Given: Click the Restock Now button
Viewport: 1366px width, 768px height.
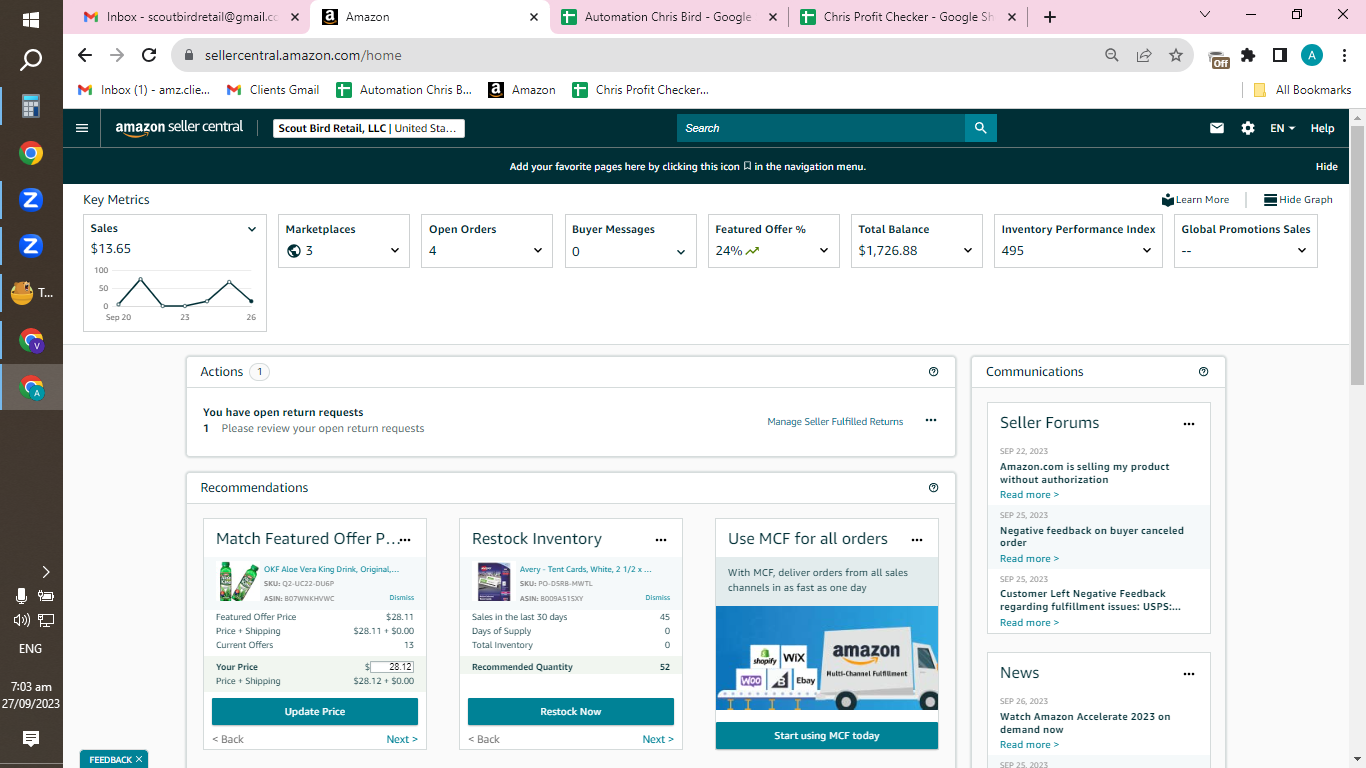Looking at the screenshot, I should (571, 712).
